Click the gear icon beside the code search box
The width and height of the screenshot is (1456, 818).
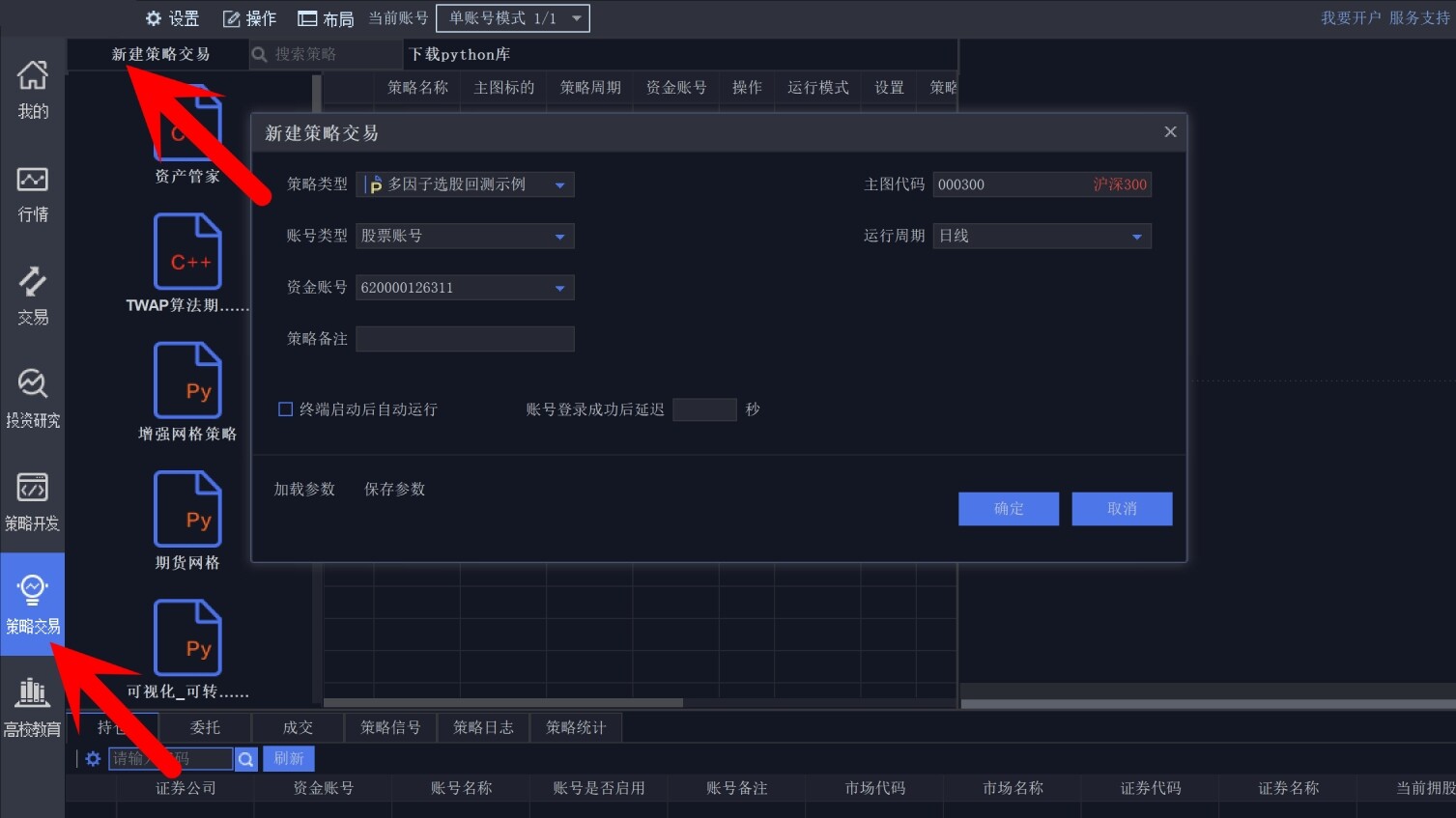(92, 758)
